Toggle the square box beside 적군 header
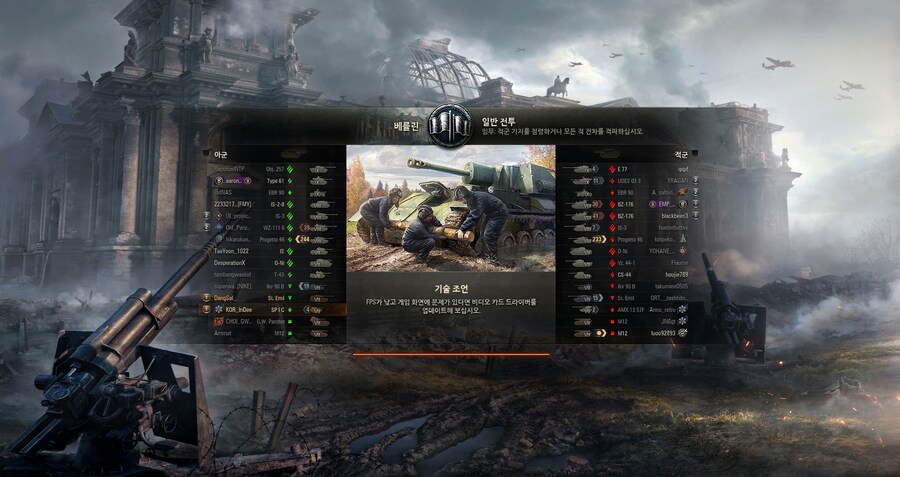 tap(695, 153)
